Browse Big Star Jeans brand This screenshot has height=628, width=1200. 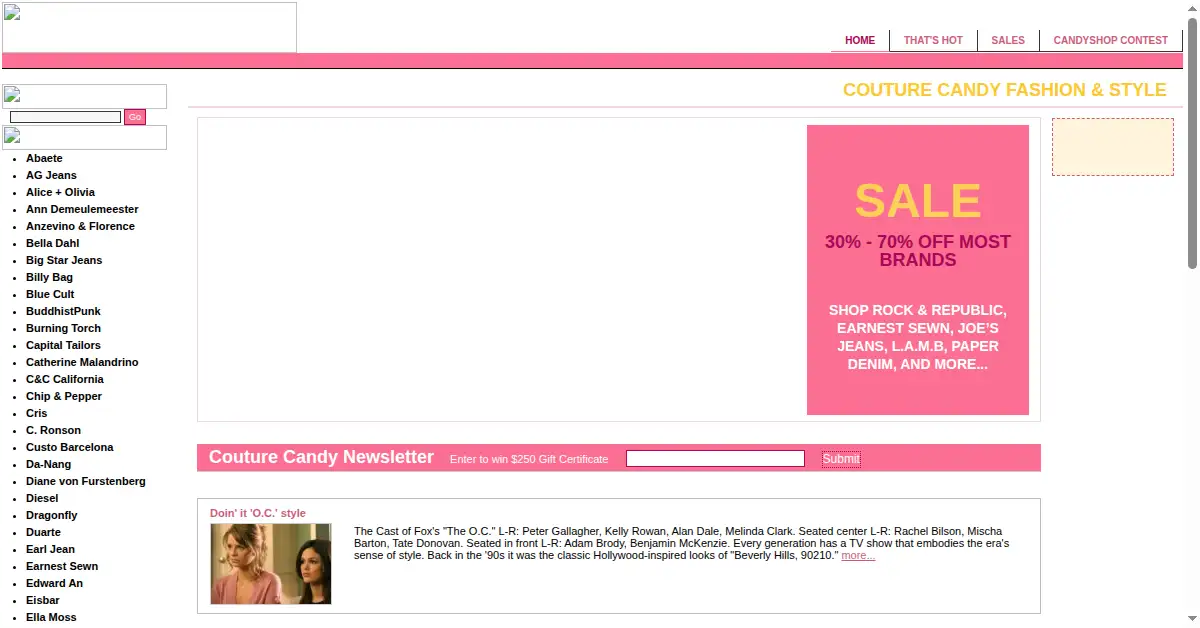click(x=64, y=260)
